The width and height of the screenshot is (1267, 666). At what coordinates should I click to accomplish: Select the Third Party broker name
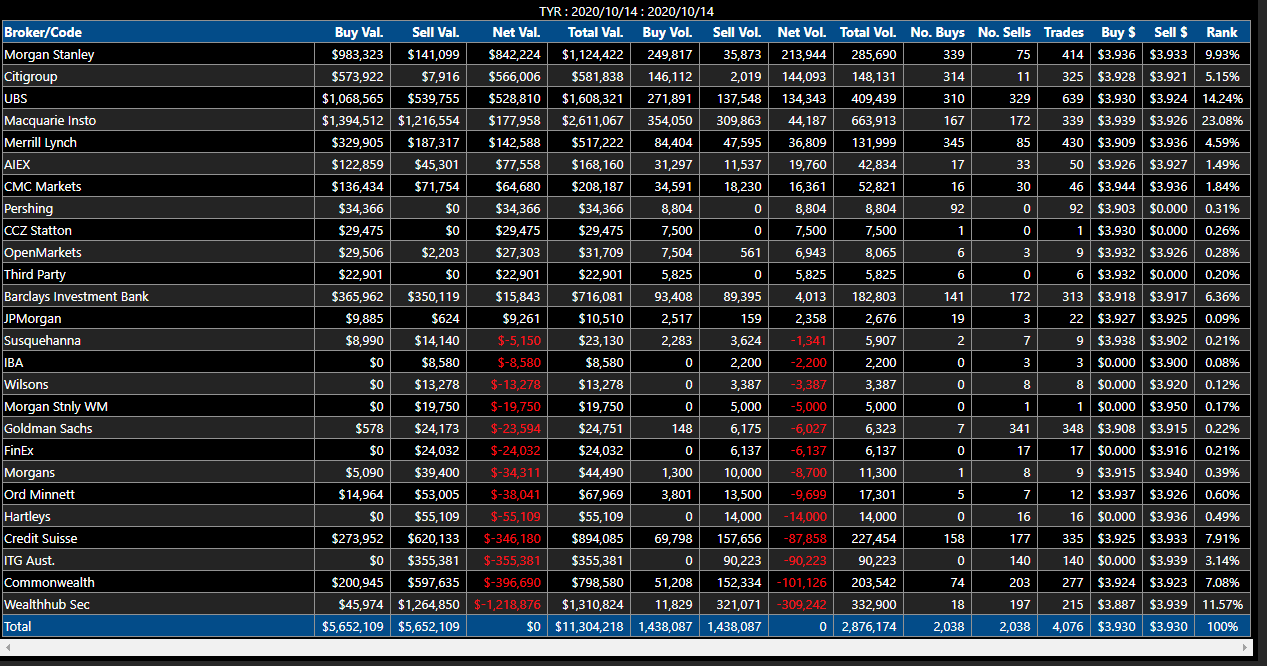coord(34,274)
